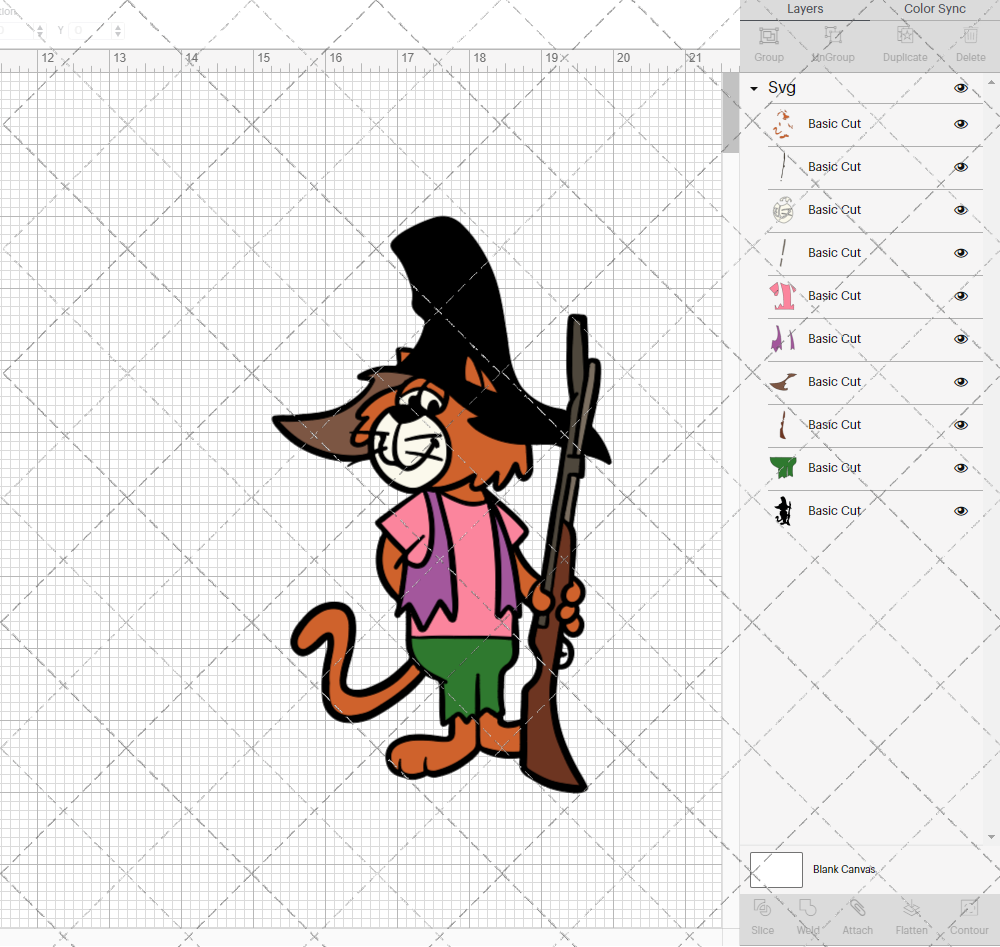Select the pink shirt layer thumbnail

(x=783, y=296)
